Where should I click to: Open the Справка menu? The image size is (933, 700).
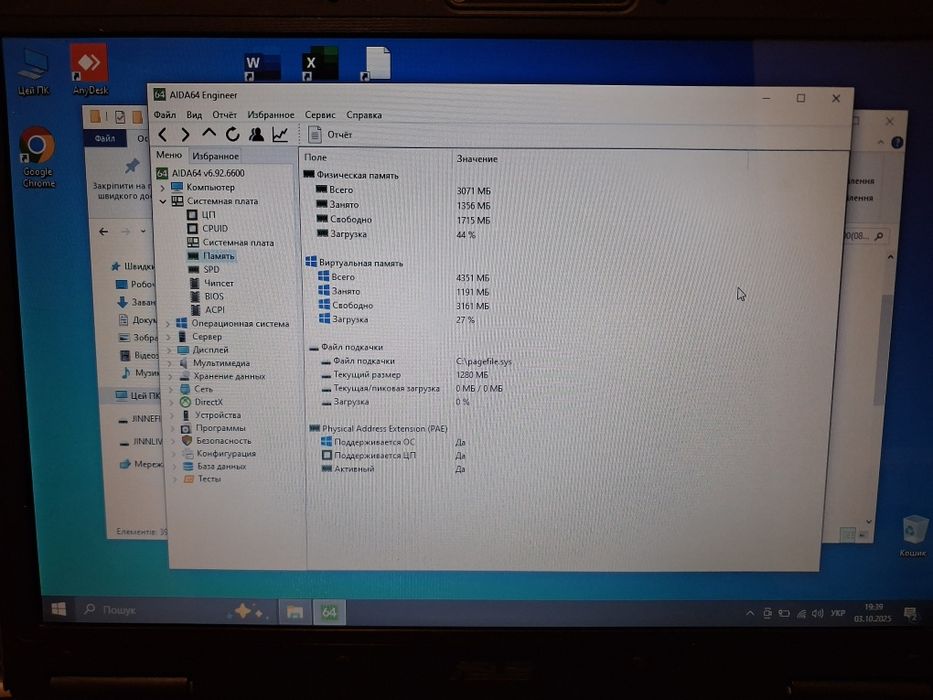pyautogui.click(x=364, y=114)
